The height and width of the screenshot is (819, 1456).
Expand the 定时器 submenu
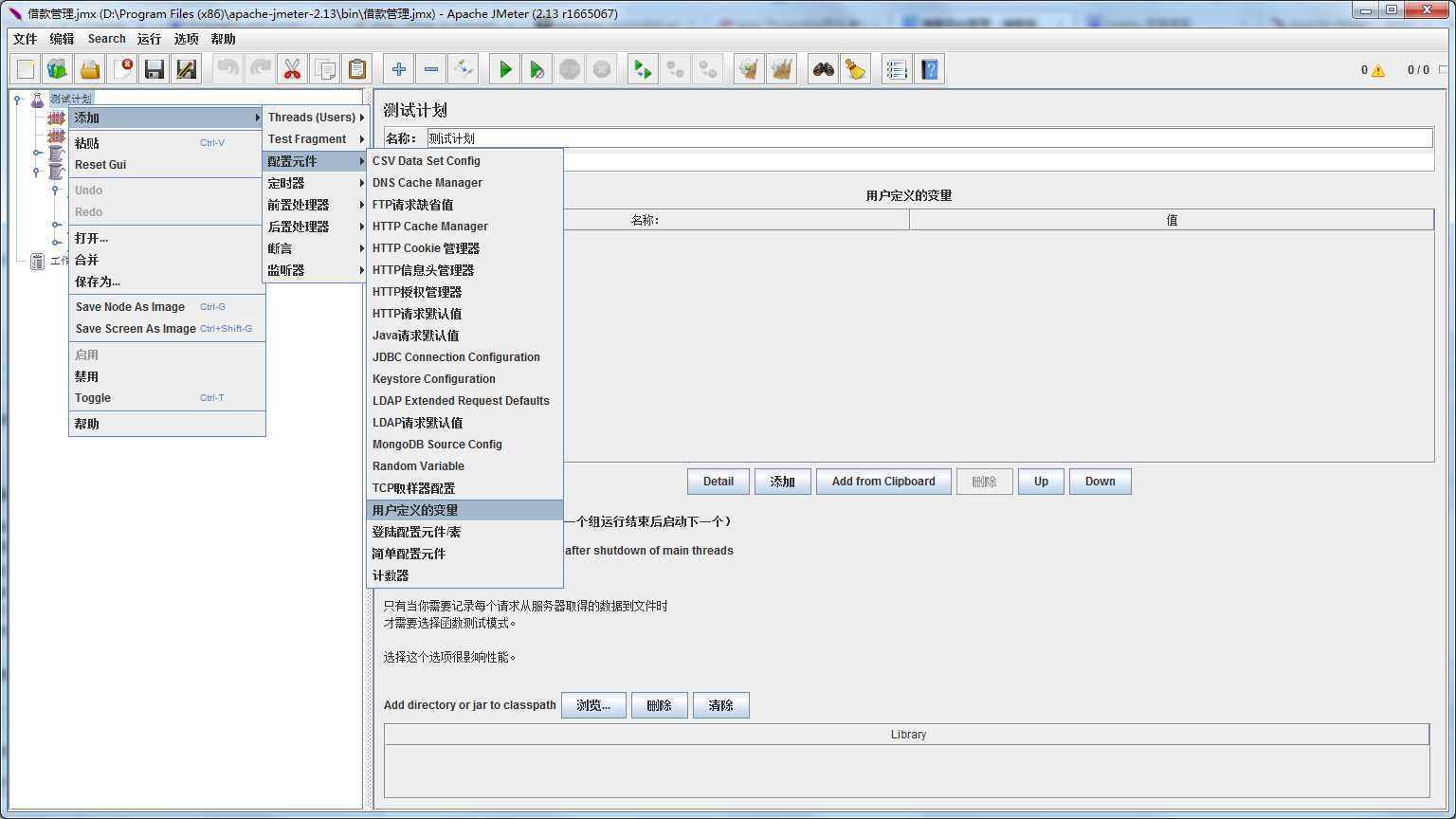315,183
